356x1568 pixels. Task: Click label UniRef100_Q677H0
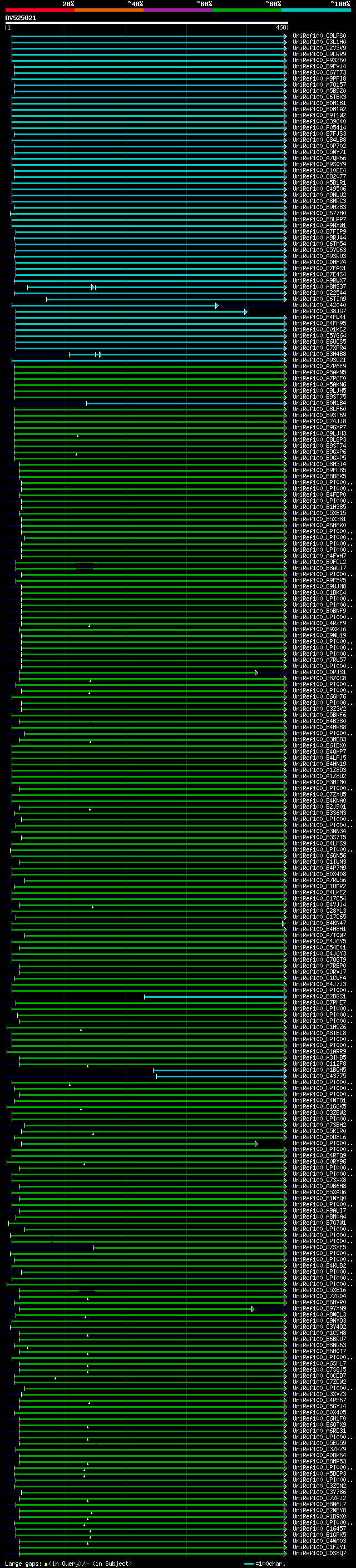319,214
